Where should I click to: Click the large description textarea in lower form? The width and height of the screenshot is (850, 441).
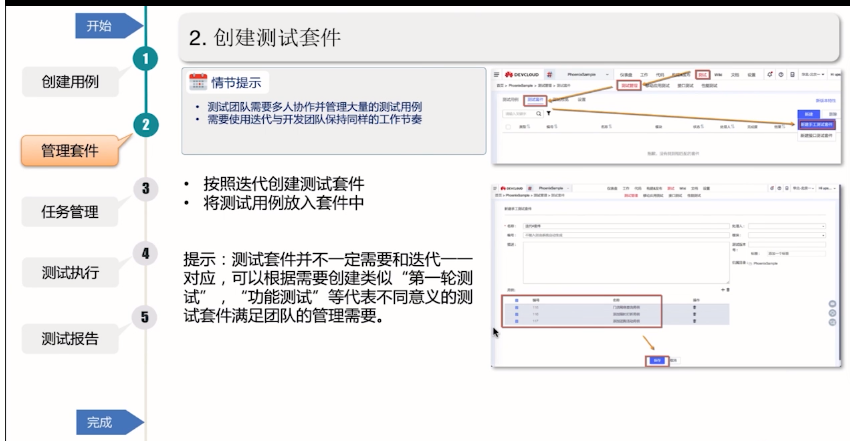626,263
